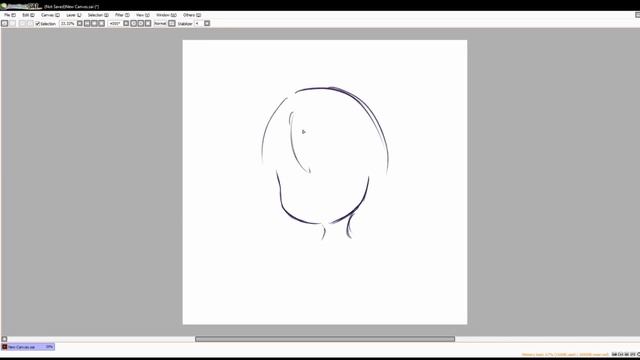Click the Invert selection button beside Selection checkbox
The width and height of the screenshot is (640, 360).
[x=30, y=24]
